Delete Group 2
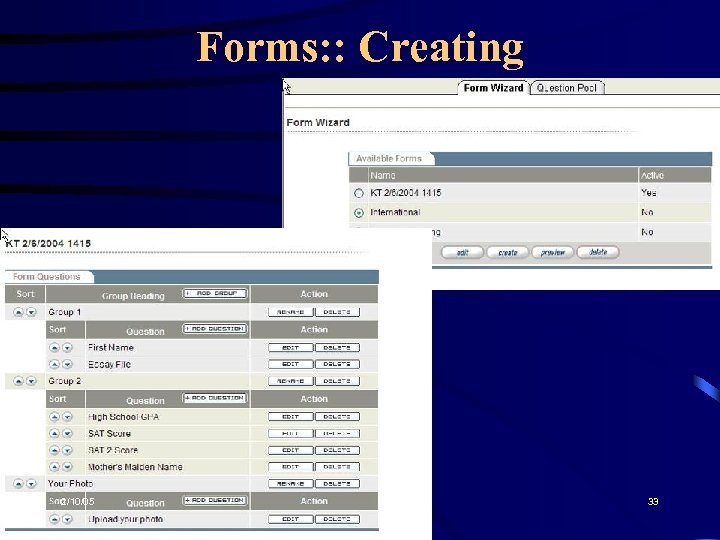 coord(337,381)
